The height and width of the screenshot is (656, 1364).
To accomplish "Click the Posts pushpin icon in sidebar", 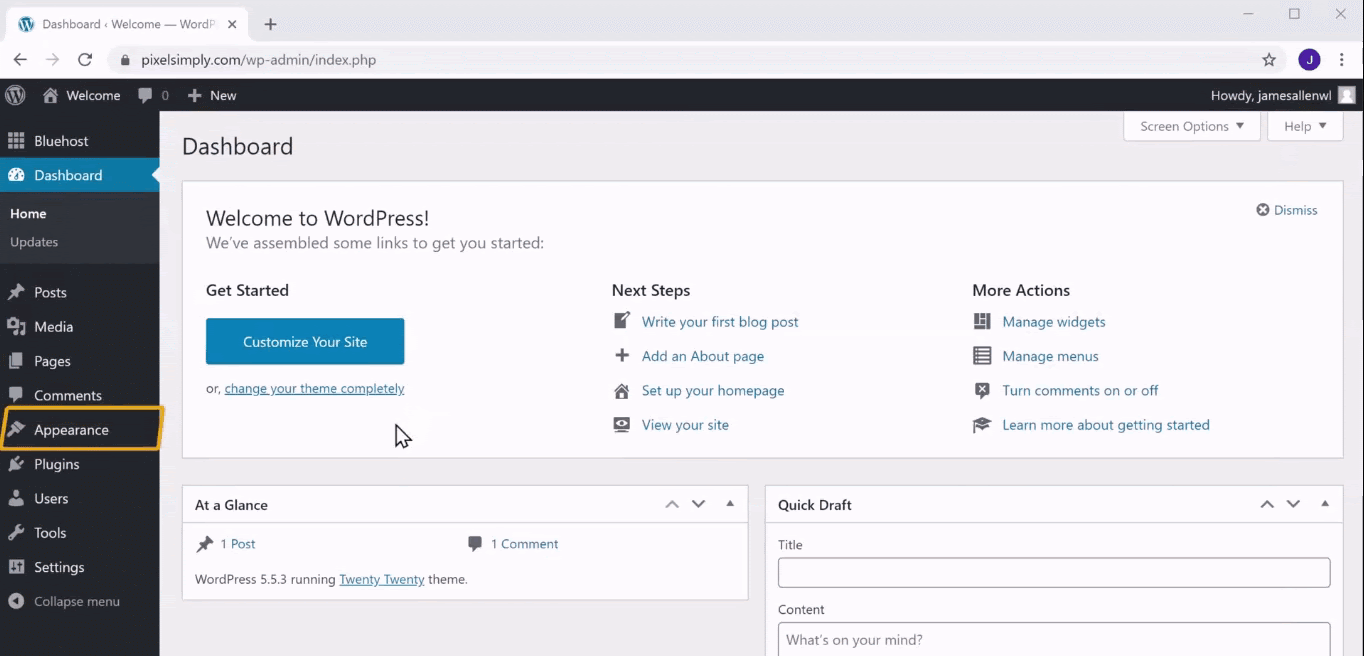I will pyautogui.click(x=16, y=292).
